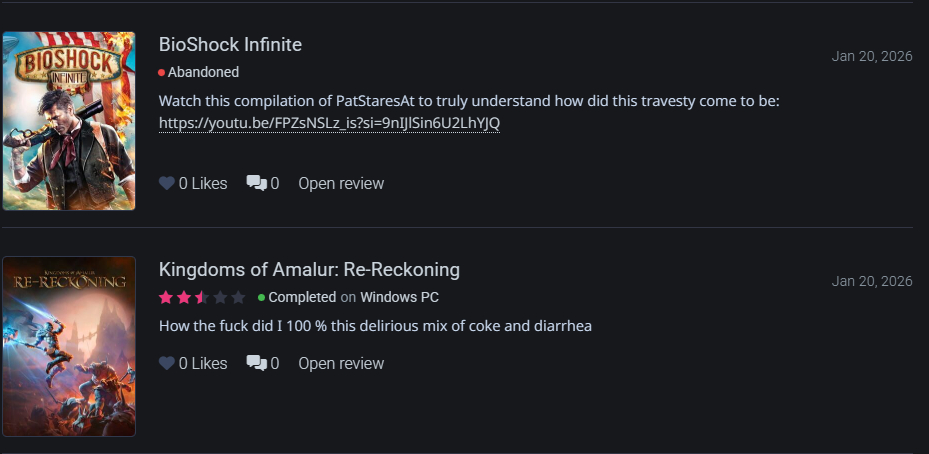Viewport: 929px width, 454px height.
Task: Open the BioShock Infinite game title link
Action: [x=230, y=45]
